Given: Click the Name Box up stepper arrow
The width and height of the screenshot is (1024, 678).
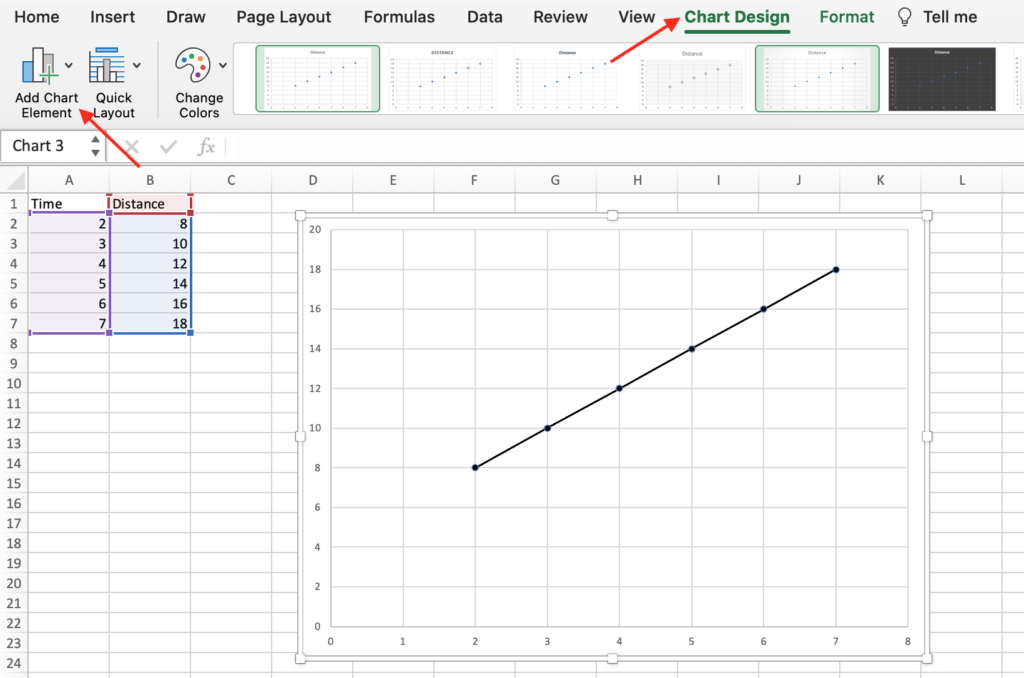Looking at the screenshot, I should (x=95, y=140).
